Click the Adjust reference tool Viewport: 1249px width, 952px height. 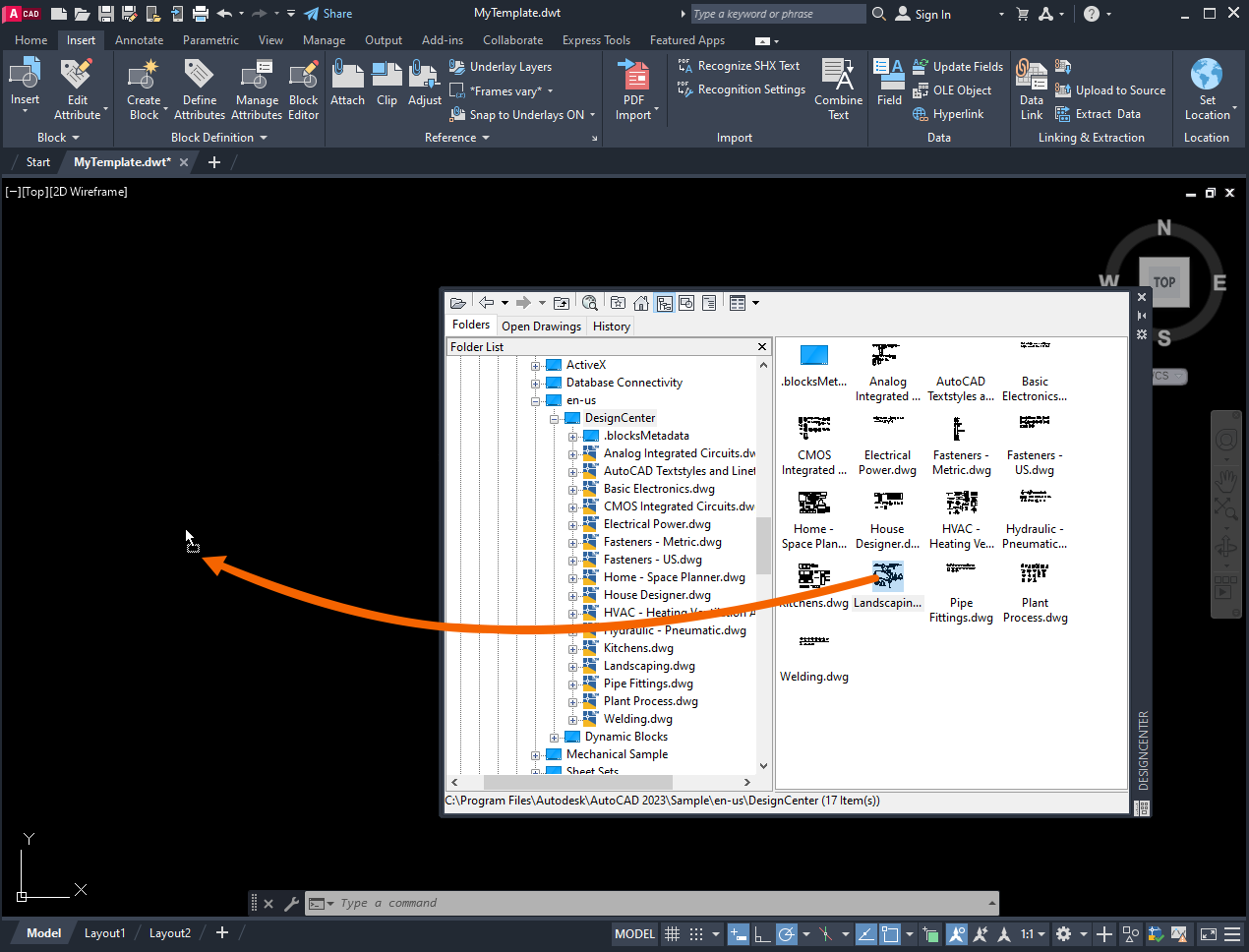[424, 82]
